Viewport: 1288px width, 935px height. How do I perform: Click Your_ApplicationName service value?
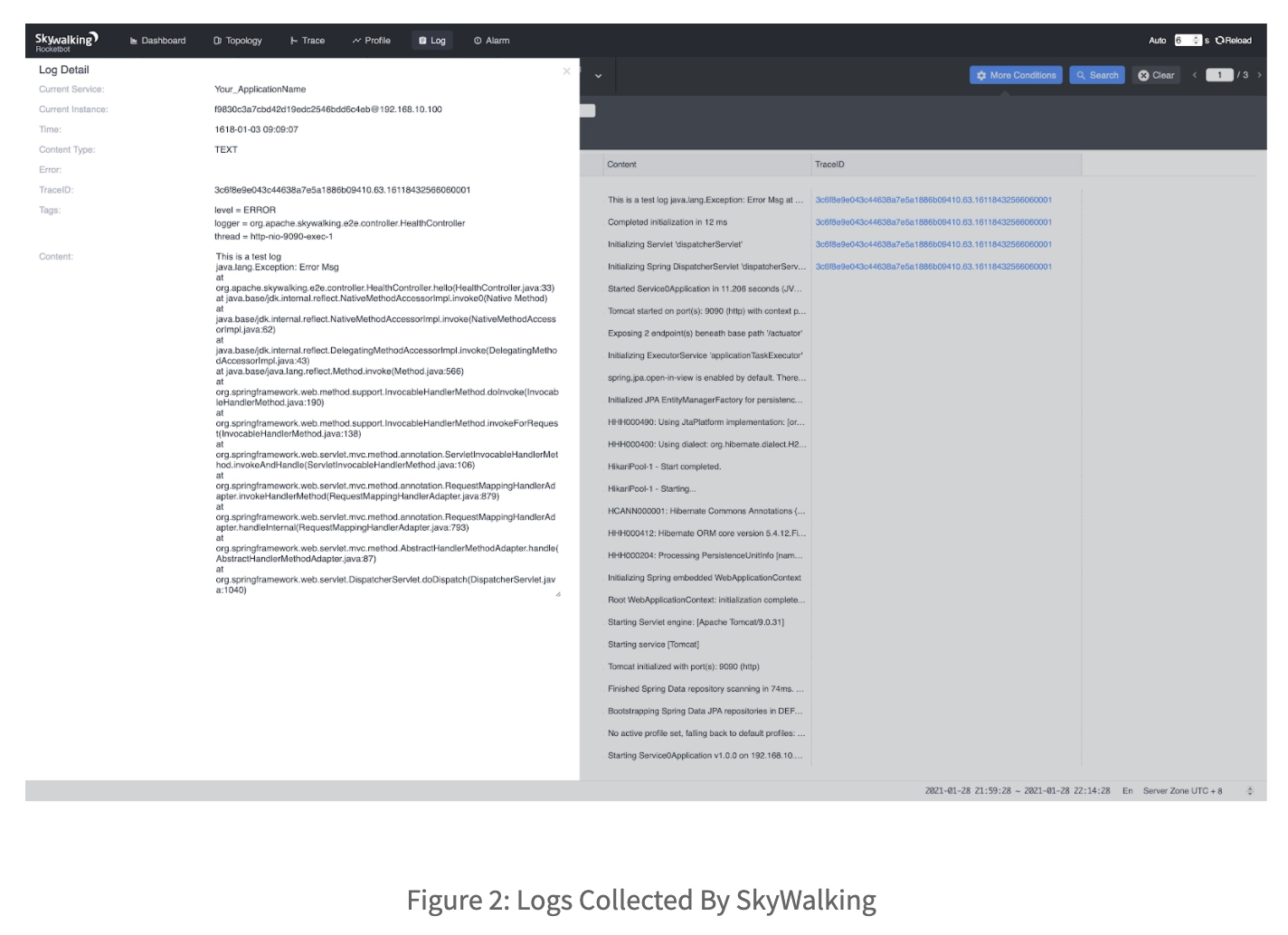click(260, 90)
